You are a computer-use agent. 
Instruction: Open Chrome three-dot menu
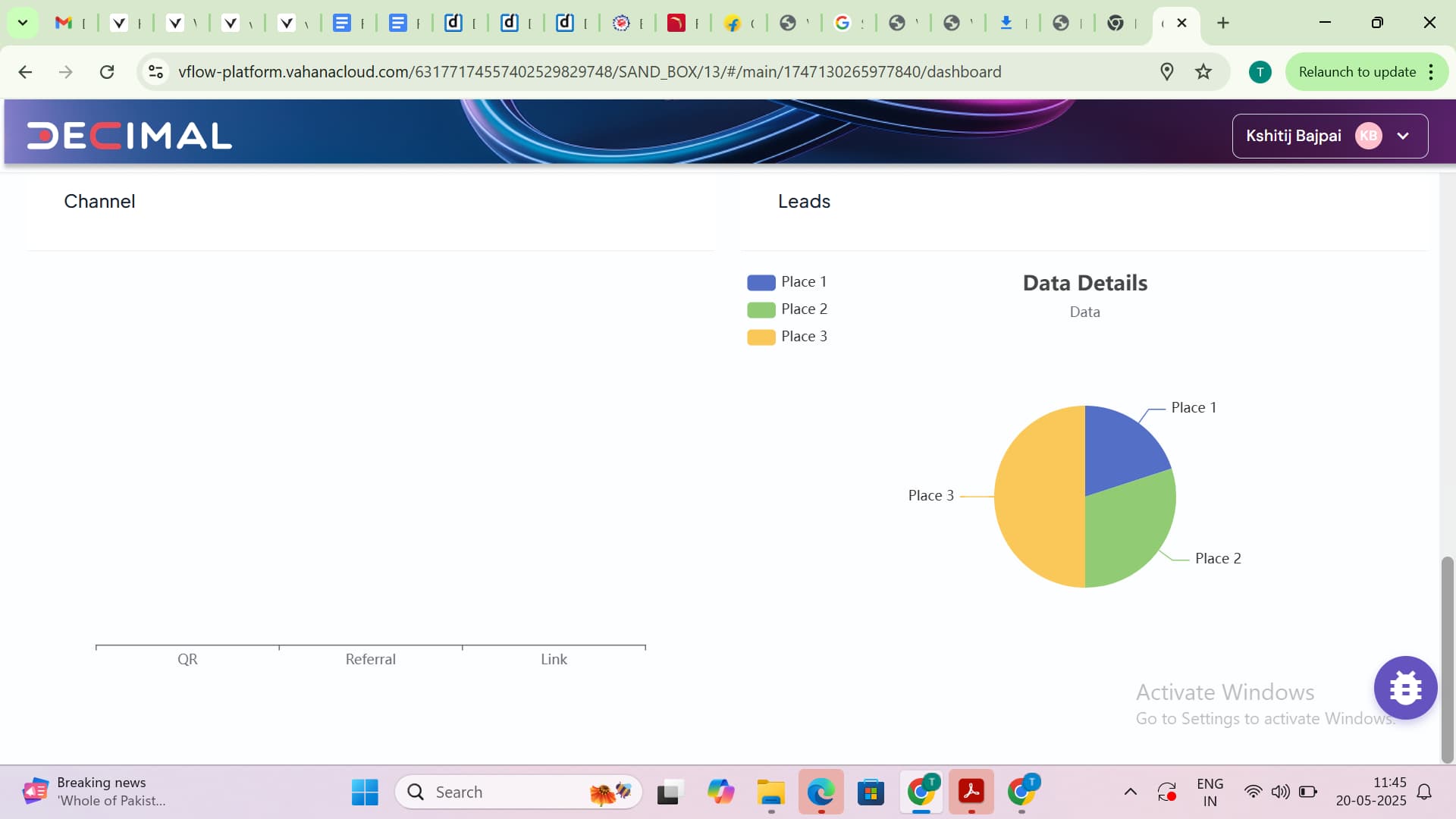click(1431, 72)
